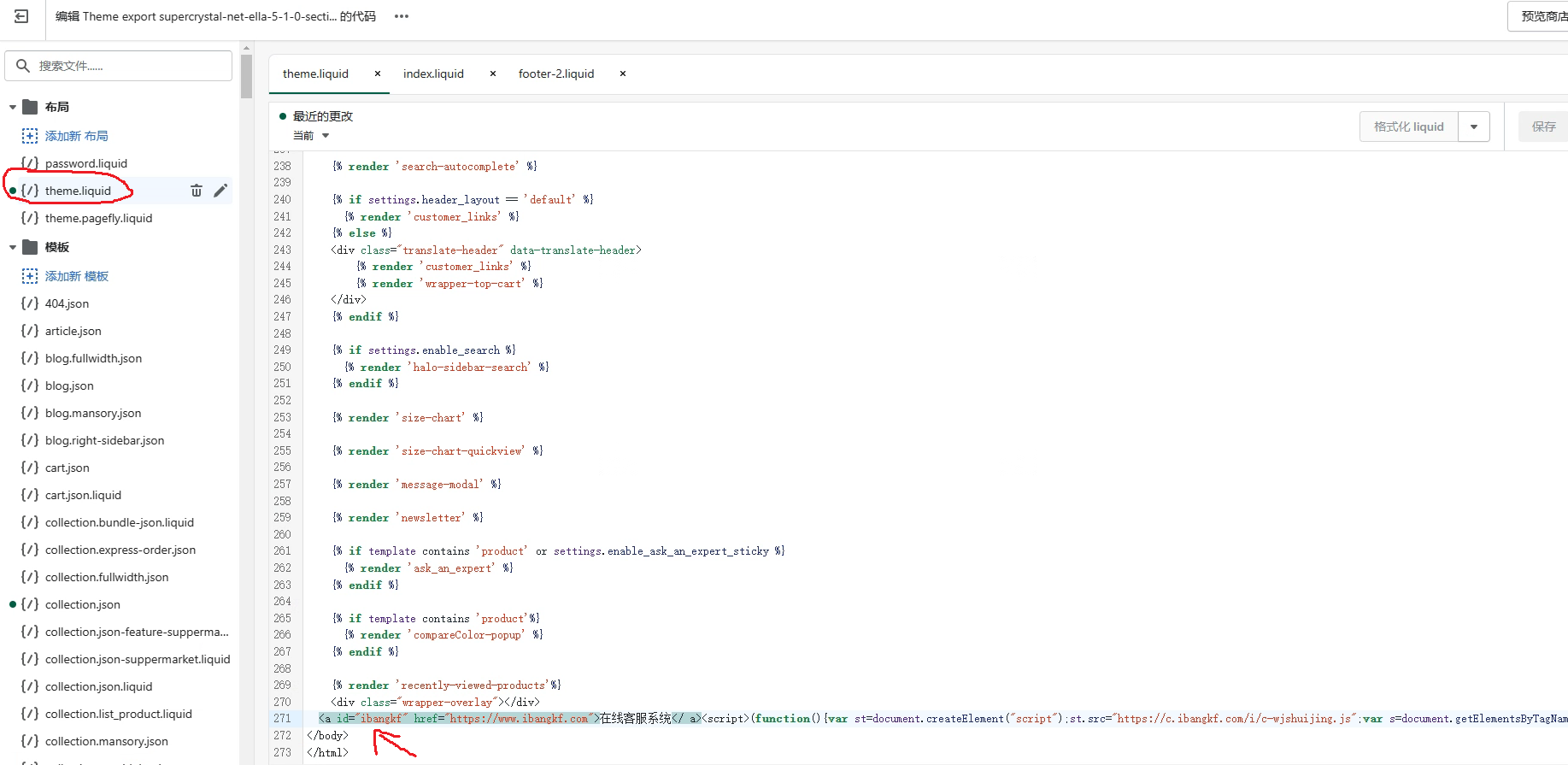Open theme.pagefly.liquid file
This screenshot has height=765, width=1568.
tap(98, 218)
